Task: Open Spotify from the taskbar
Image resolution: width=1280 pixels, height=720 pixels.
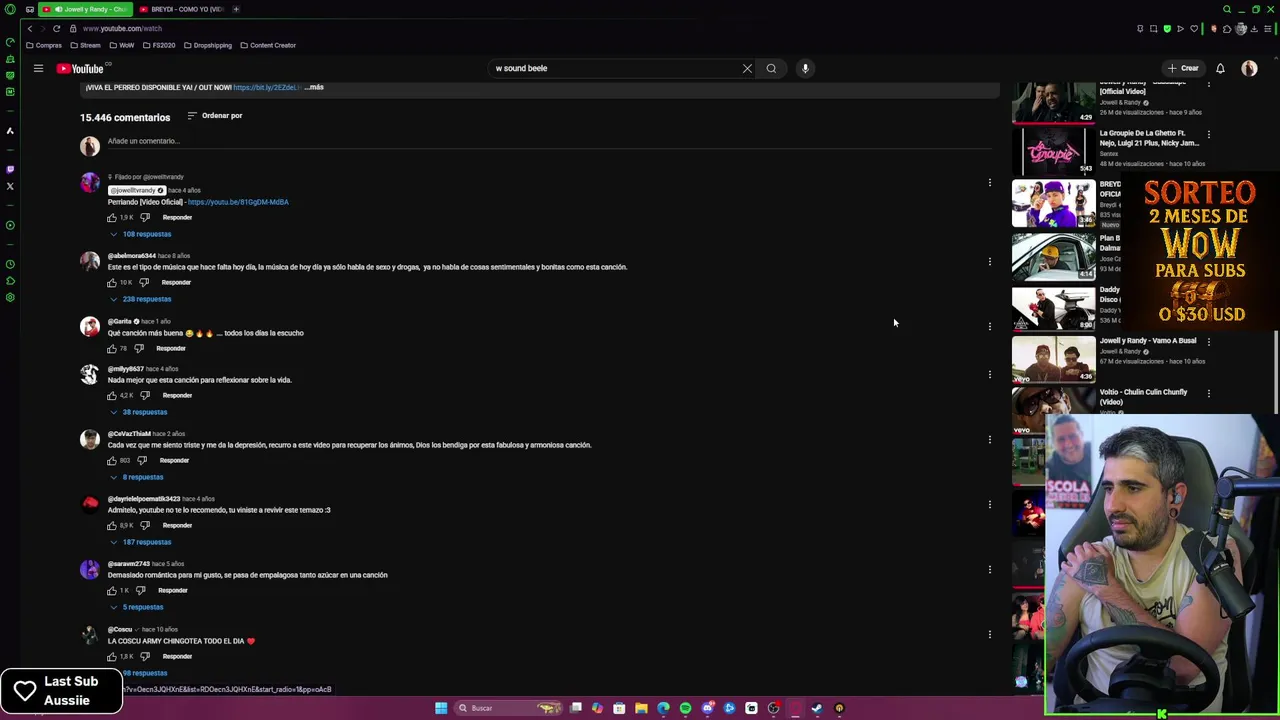Action: click(685, 708)
